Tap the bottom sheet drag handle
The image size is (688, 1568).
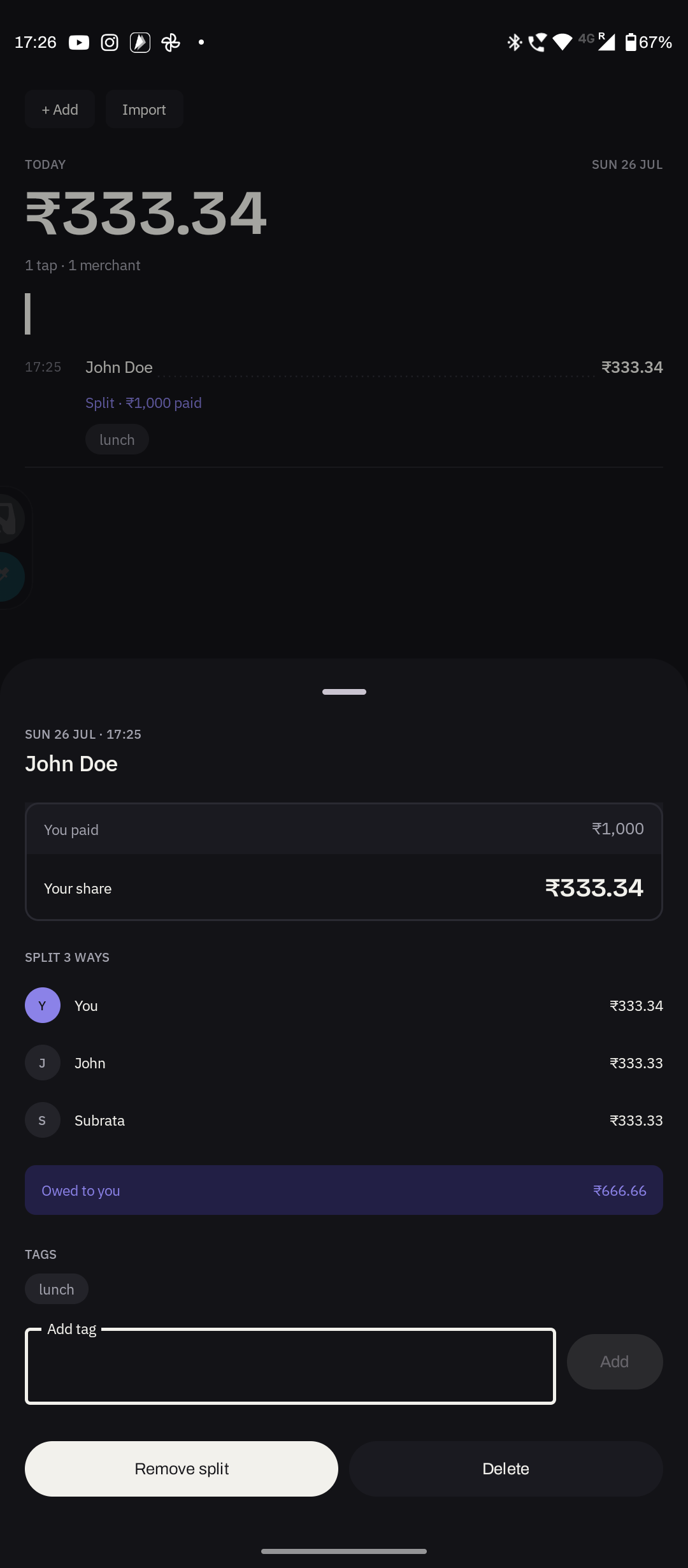pos(344,692)
